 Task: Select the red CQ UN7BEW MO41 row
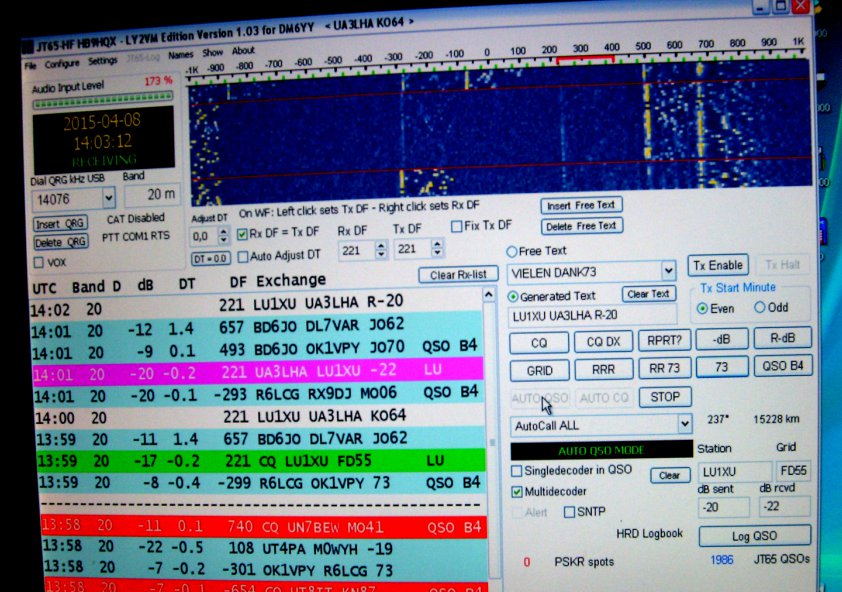[264, 527]
